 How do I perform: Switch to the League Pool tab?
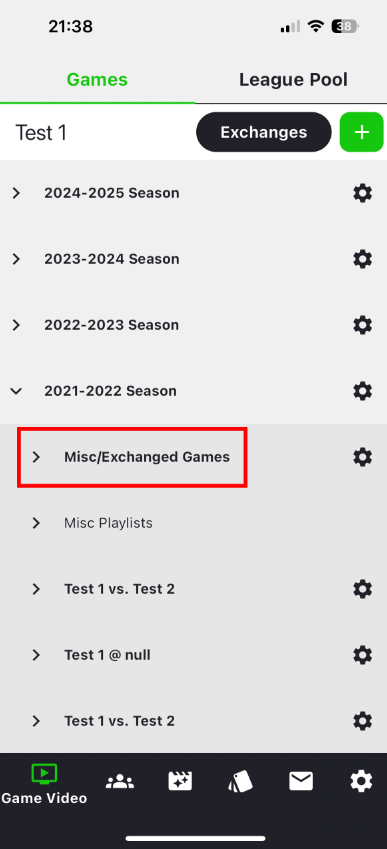[x=293, y=80]
